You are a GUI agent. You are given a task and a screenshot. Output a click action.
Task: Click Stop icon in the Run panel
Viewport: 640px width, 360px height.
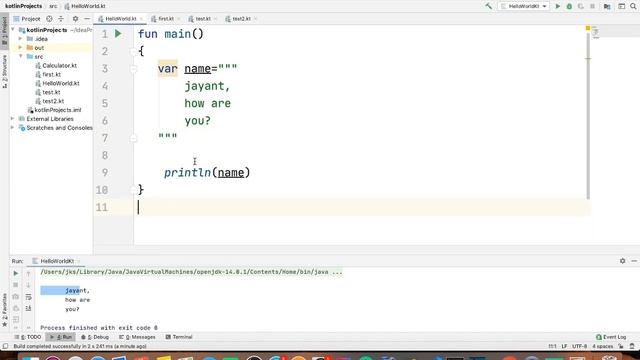click(x=16, y=285)
